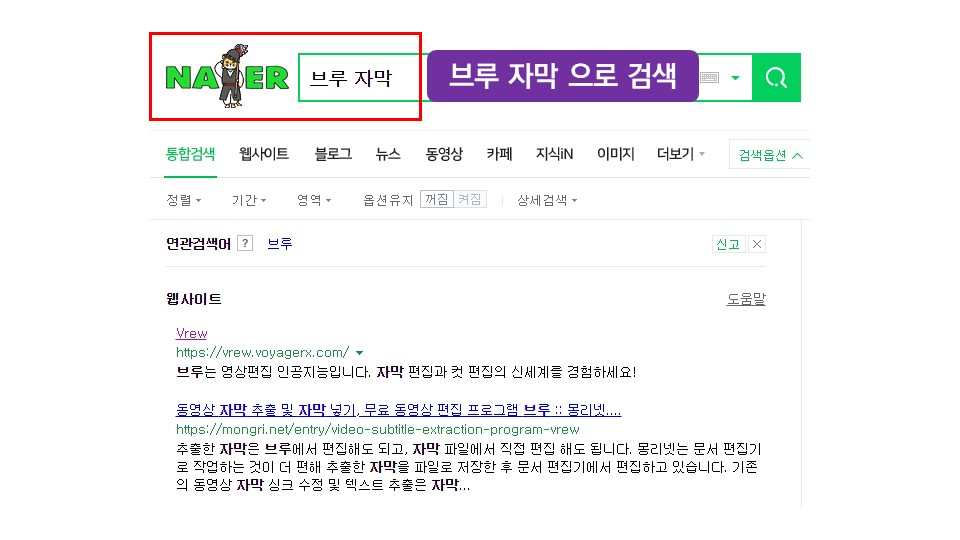Click the 연관검색어 help question mark icon
This screenshot has height=540, width=960.
click(245, 243)
